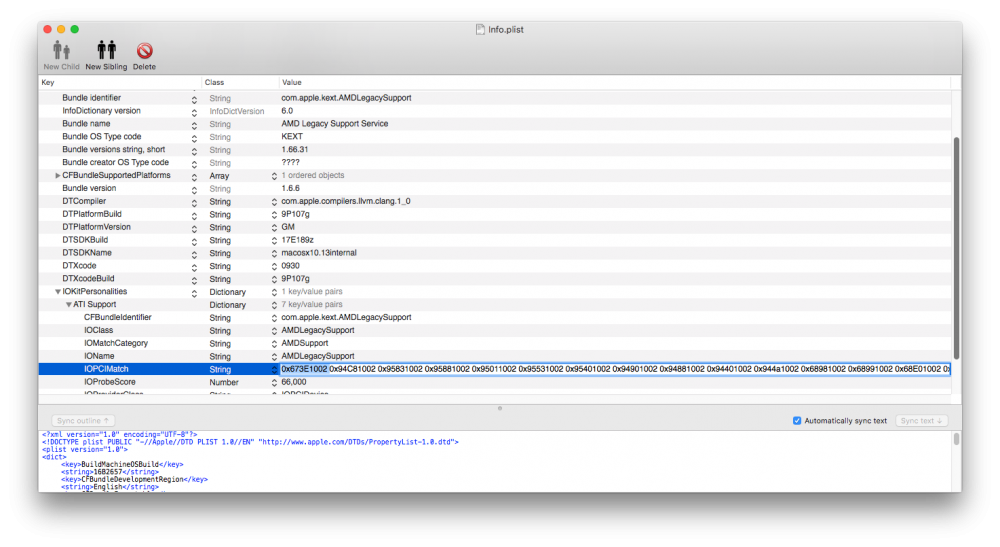Select the IOProbeScore row
Screen dimensions: 1000x547
click(x=495, y=382)
